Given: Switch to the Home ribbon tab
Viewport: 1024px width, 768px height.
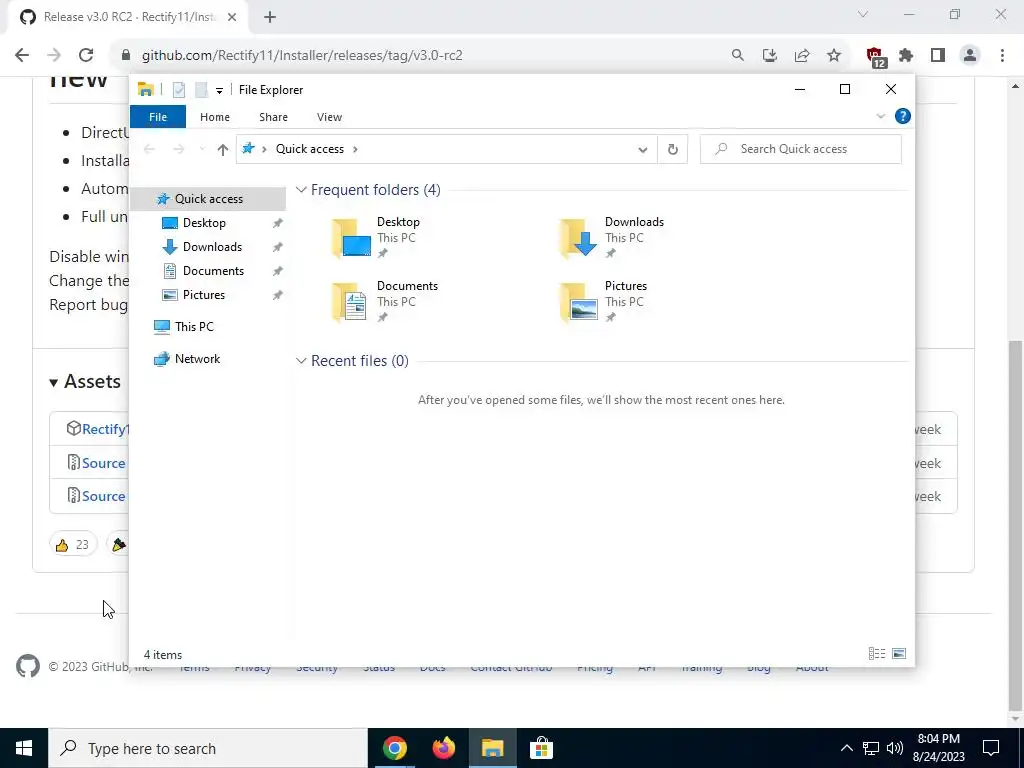Looking at the screenshot, I should coord(215,117).
